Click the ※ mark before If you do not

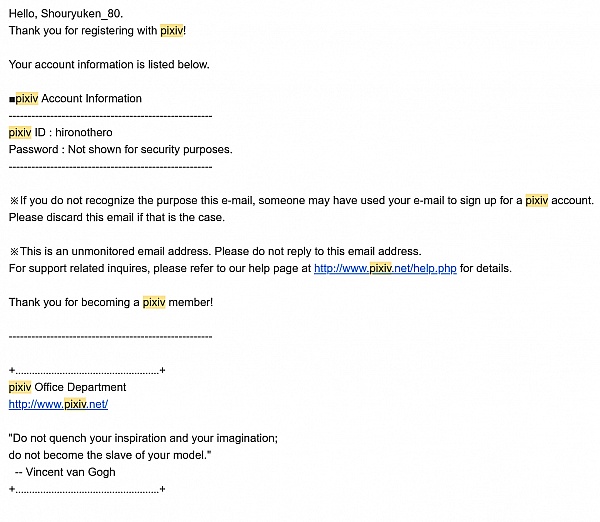pyautogui.click(x=14, y=201)
